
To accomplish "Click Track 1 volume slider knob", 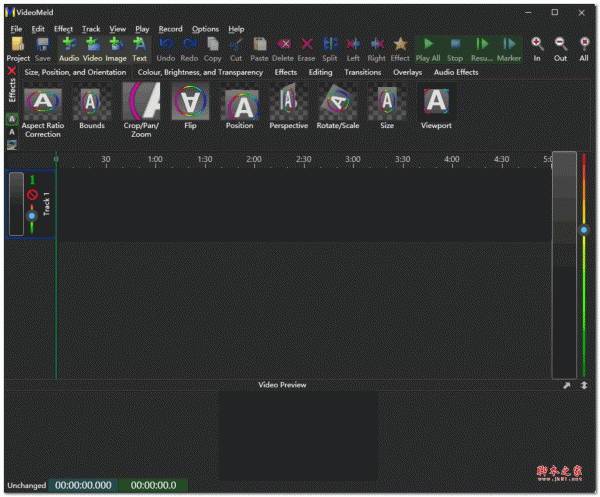I will (32, 216).
